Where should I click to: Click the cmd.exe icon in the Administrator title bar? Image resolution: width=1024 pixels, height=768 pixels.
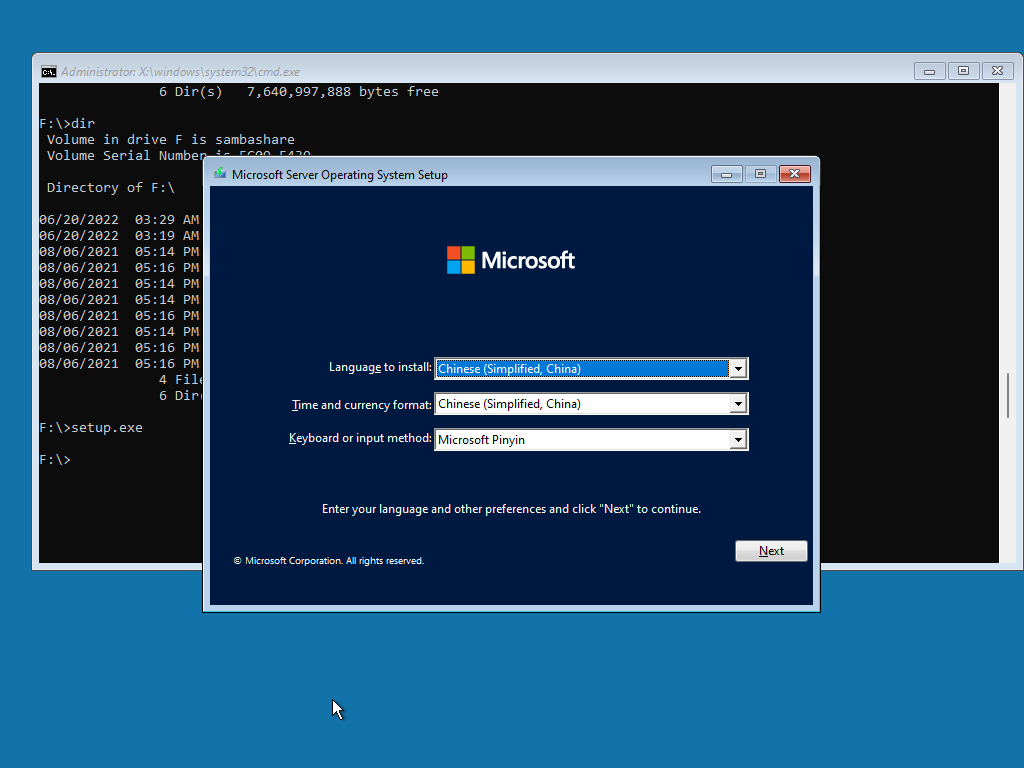click(48, 72)
